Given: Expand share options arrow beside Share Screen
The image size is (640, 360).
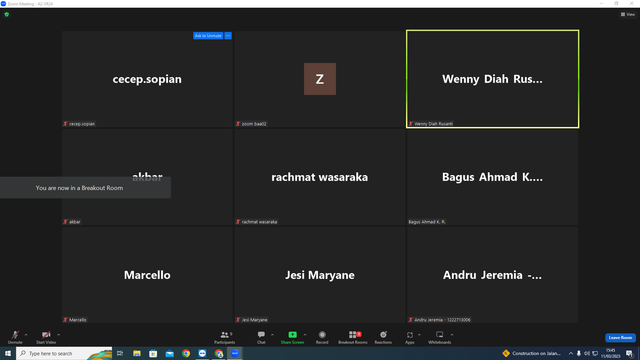Looking at the screenshot, I should [x=305, y=335].
